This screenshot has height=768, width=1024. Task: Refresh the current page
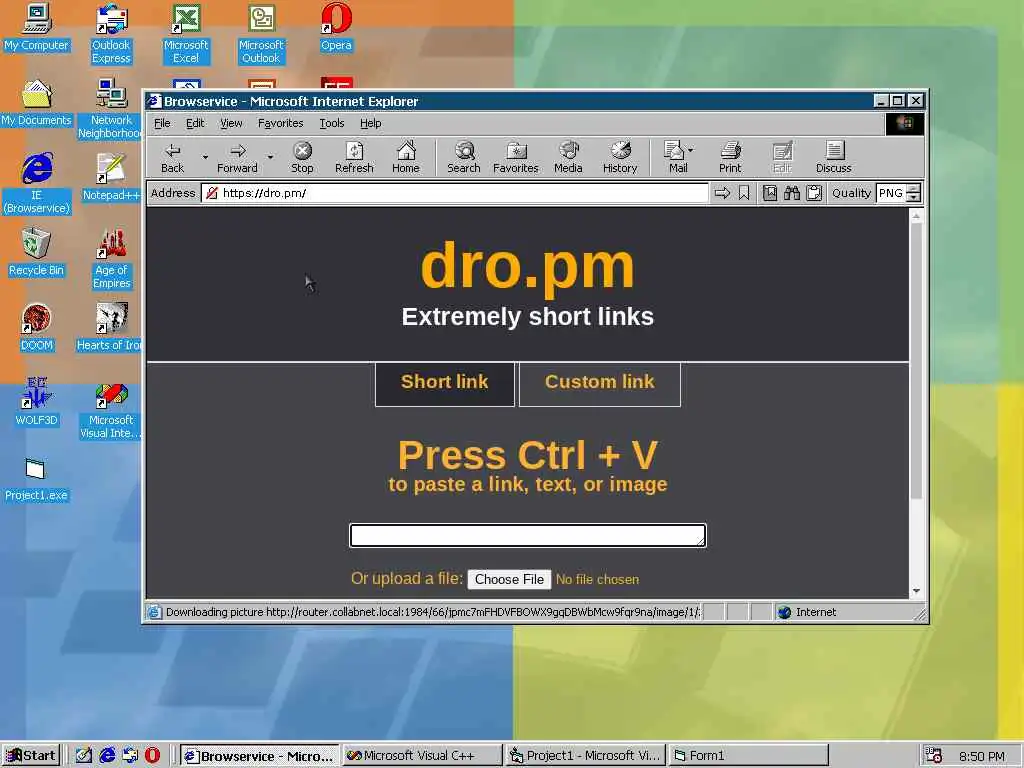(354, 157)
